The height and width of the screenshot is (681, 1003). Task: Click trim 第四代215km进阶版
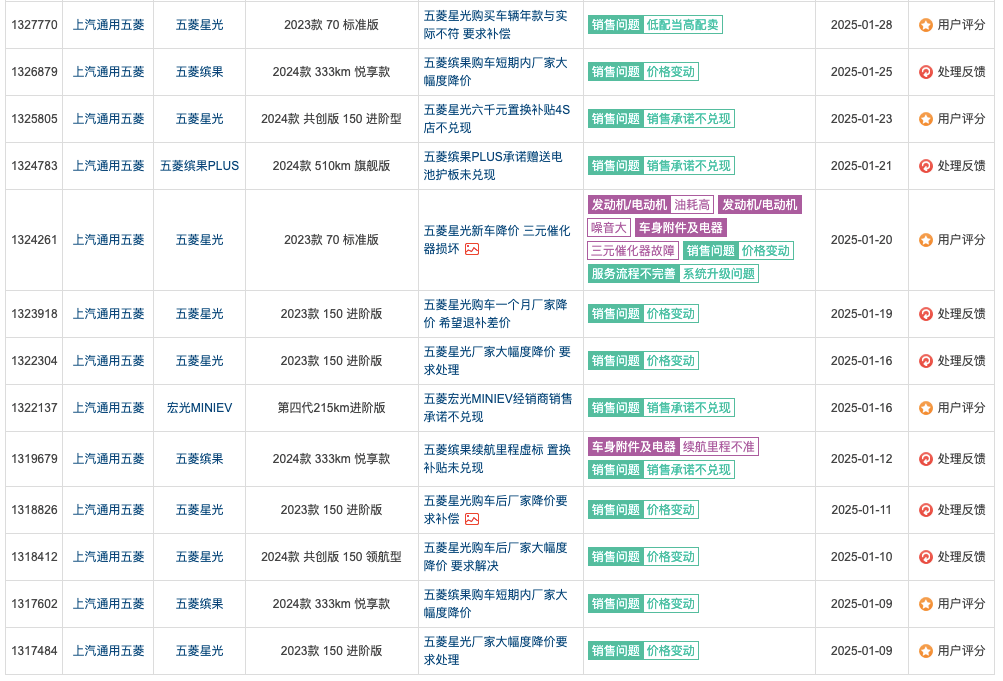coord(331,408)
